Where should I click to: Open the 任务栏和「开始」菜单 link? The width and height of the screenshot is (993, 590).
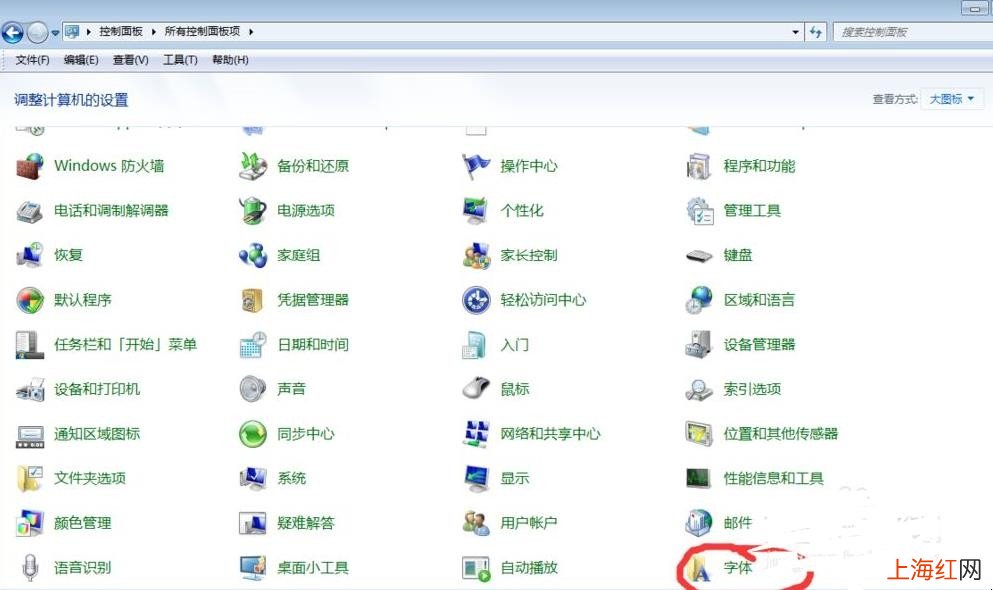click(125, 345)
